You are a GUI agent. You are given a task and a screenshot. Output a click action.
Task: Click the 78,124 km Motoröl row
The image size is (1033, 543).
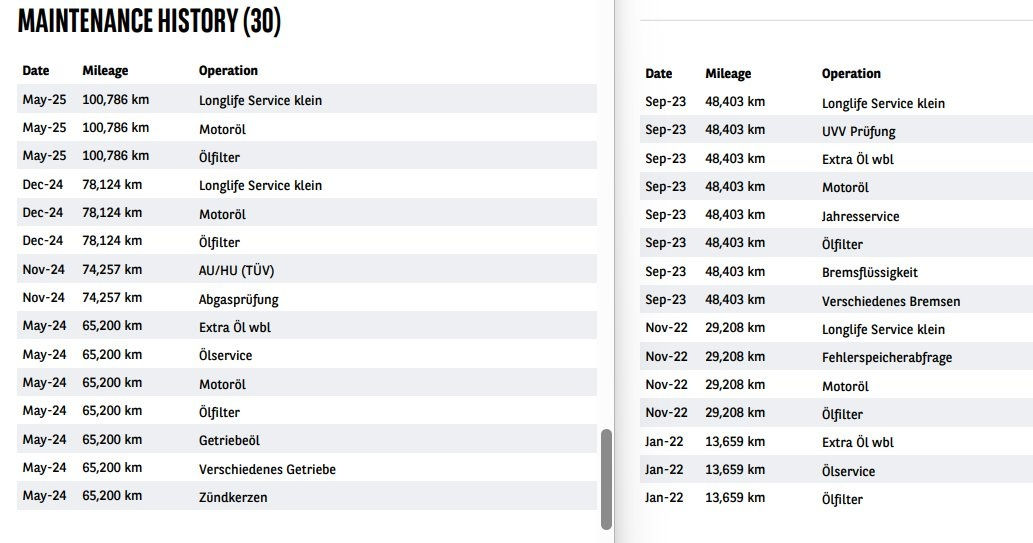click(x=307, y=213)
